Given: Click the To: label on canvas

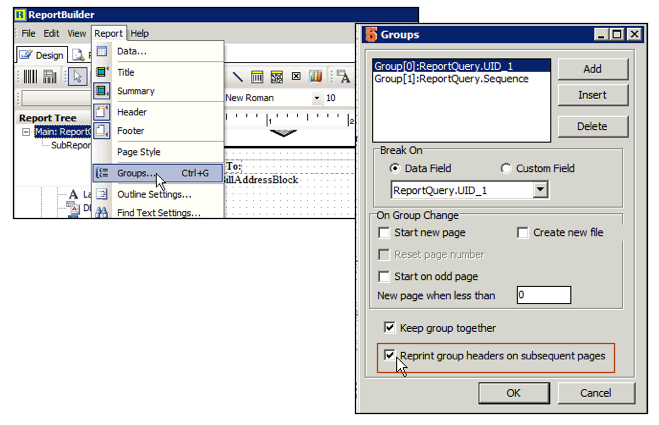Looking at the screenshot, I should (x=234, y=166).
